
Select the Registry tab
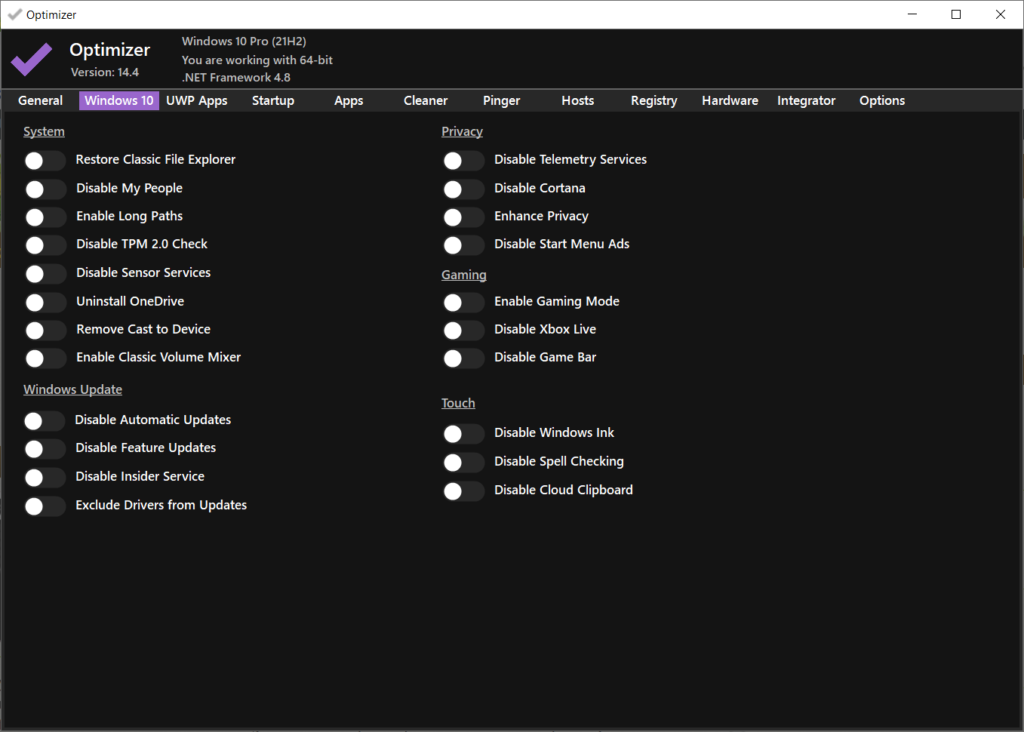[x=654, y=101]
